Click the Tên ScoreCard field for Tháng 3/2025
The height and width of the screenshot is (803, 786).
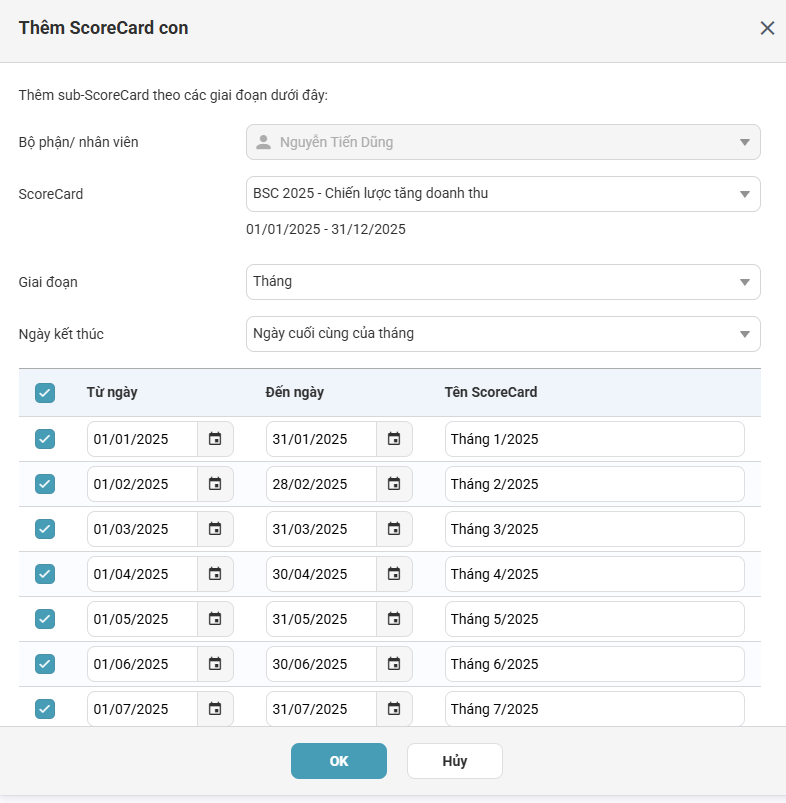[595, 528]
